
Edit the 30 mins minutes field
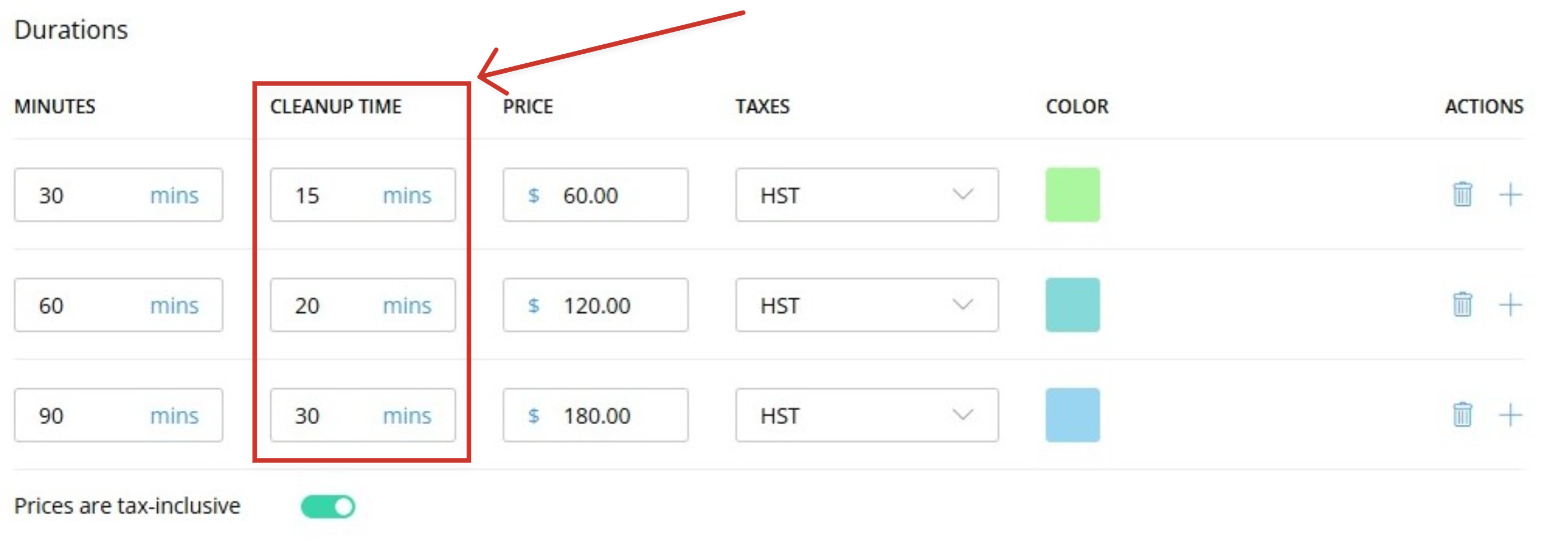point(119,195)
